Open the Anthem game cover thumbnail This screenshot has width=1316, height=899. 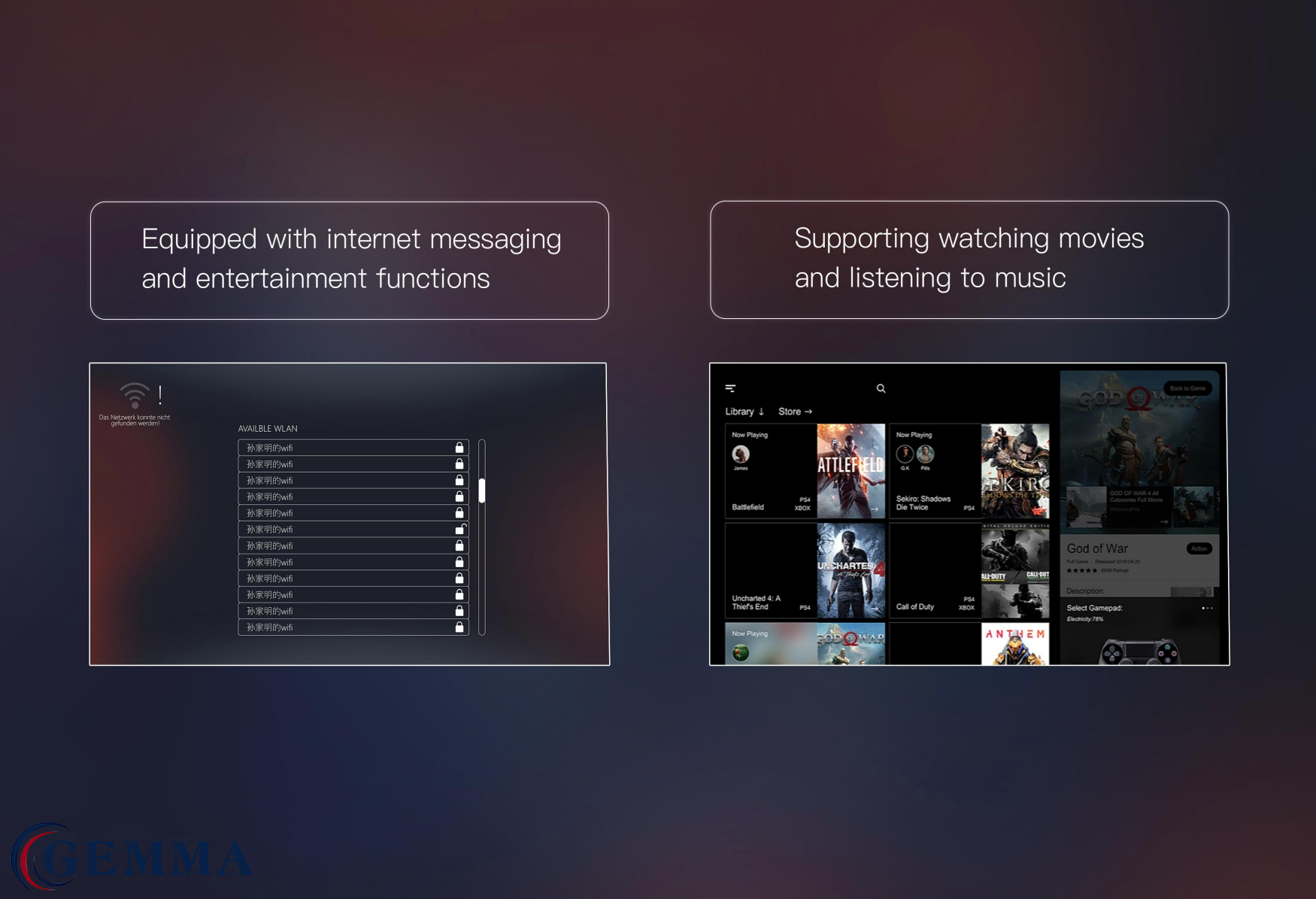point(1014,645)
